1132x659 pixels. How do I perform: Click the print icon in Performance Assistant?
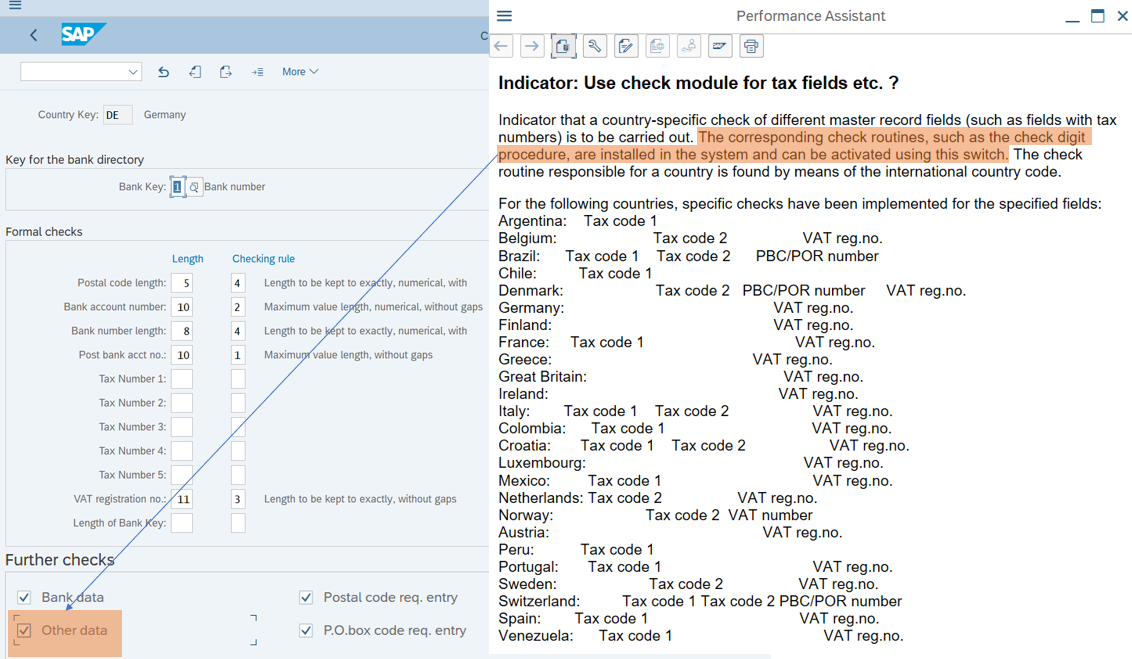(751, 46)
